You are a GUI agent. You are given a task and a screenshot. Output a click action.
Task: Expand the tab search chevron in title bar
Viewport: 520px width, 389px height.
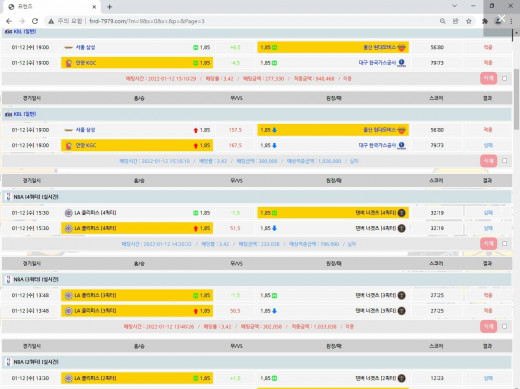[454, 6]
